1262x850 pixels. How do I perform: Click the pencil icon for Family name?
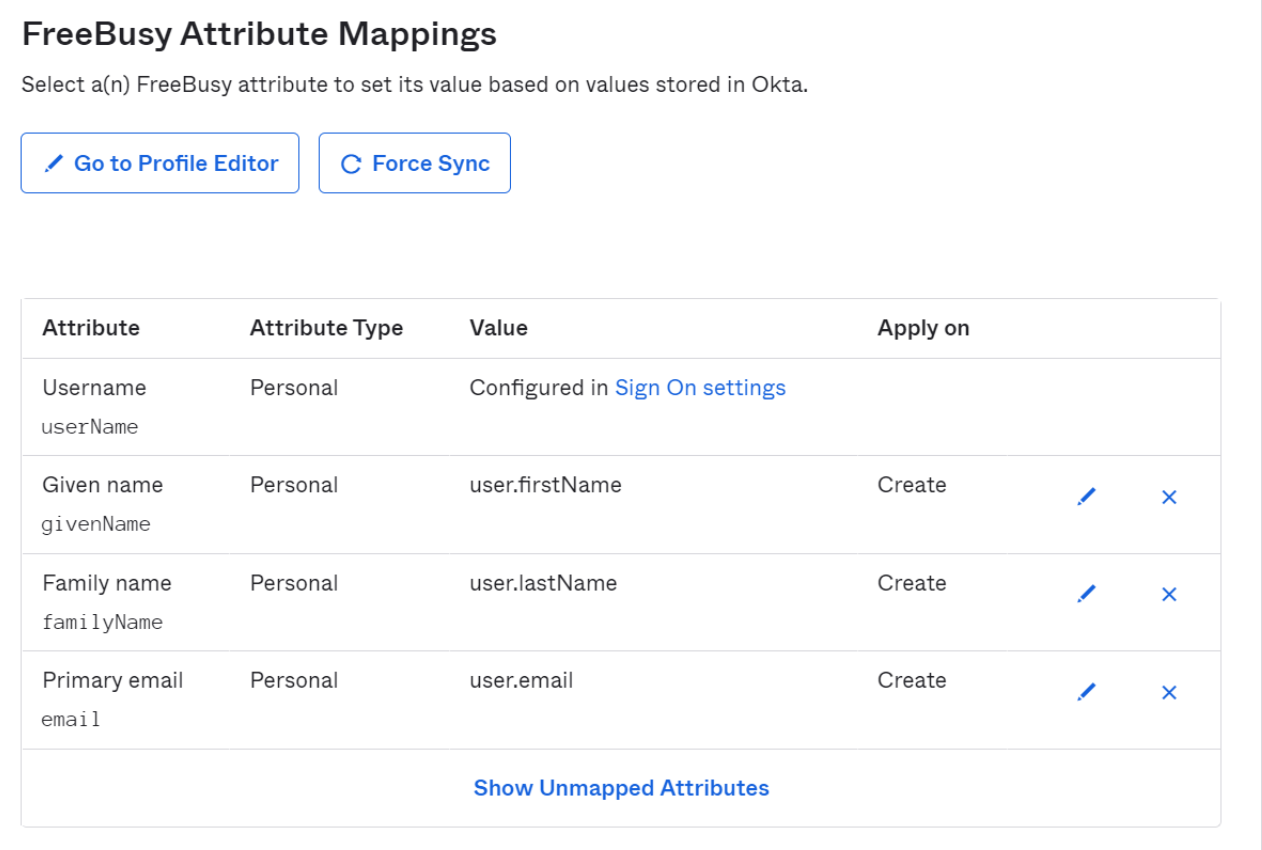click(1087, 594)
